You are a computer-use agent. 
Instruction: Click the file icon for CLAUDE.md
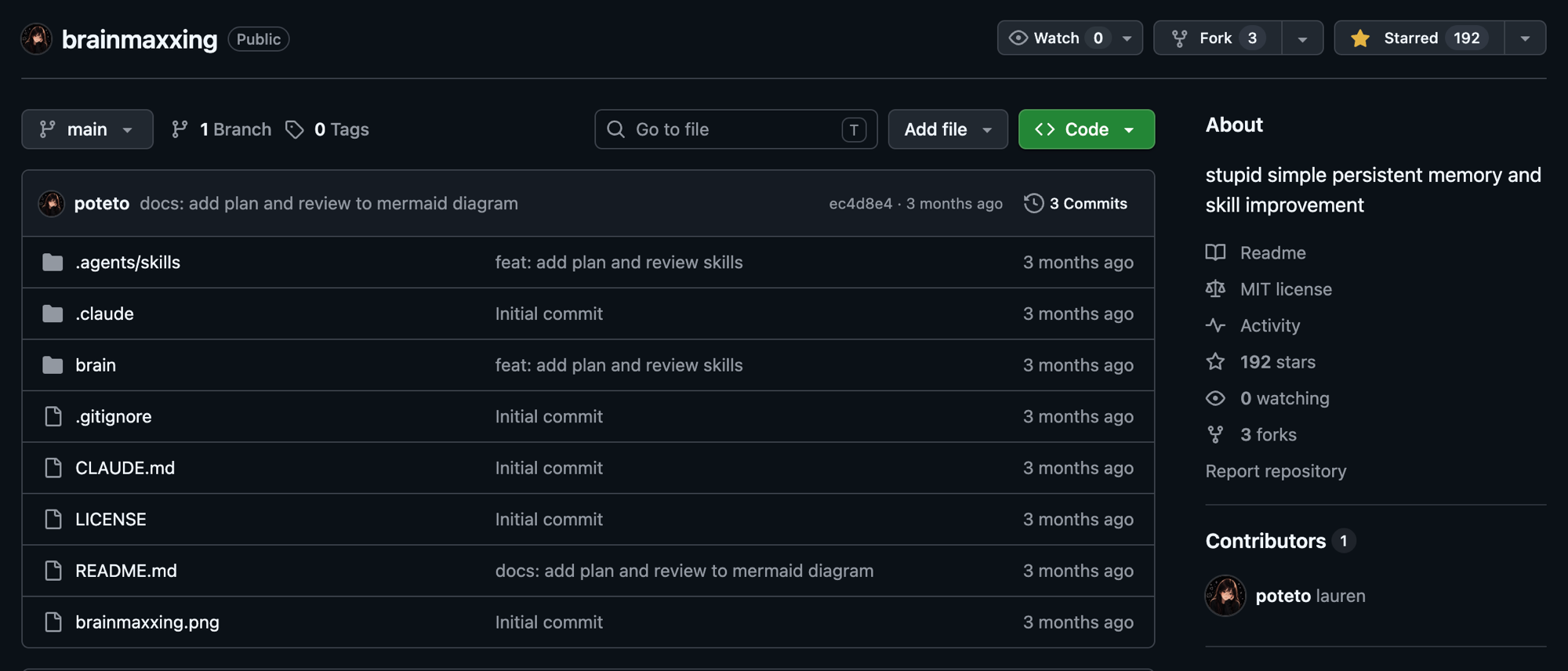[53, 468]
